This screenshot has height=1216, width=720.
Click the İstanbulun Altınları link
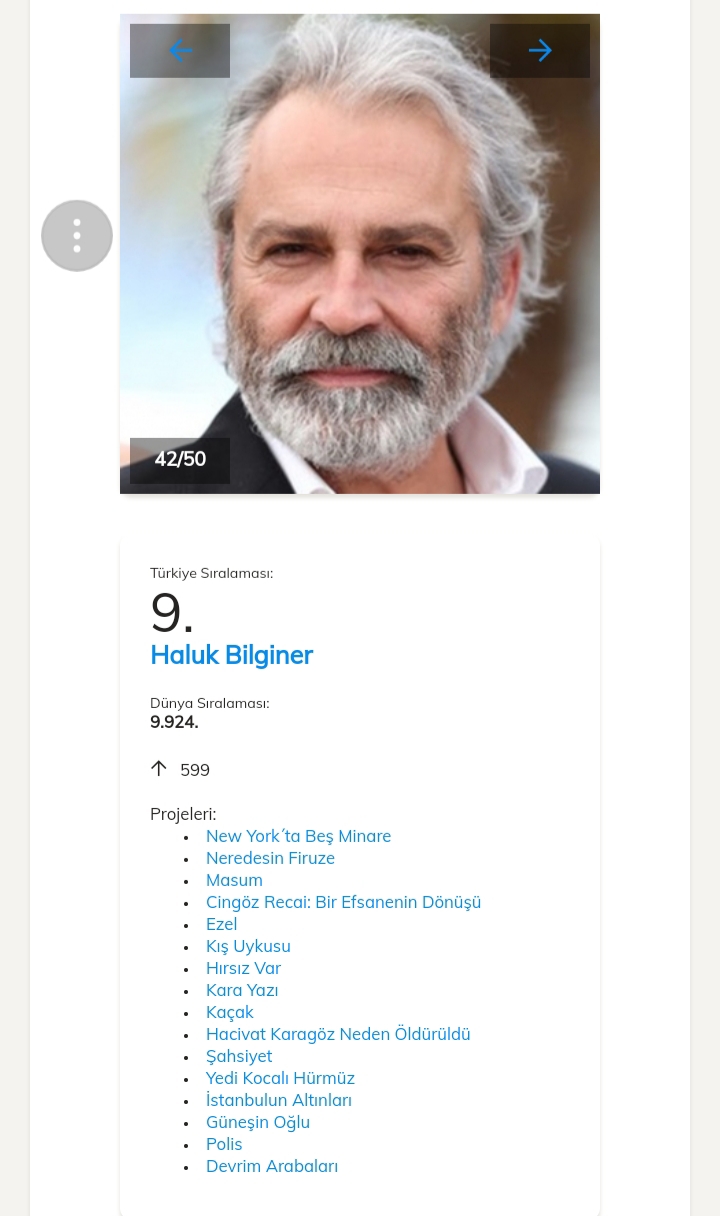click(279, 1101)
